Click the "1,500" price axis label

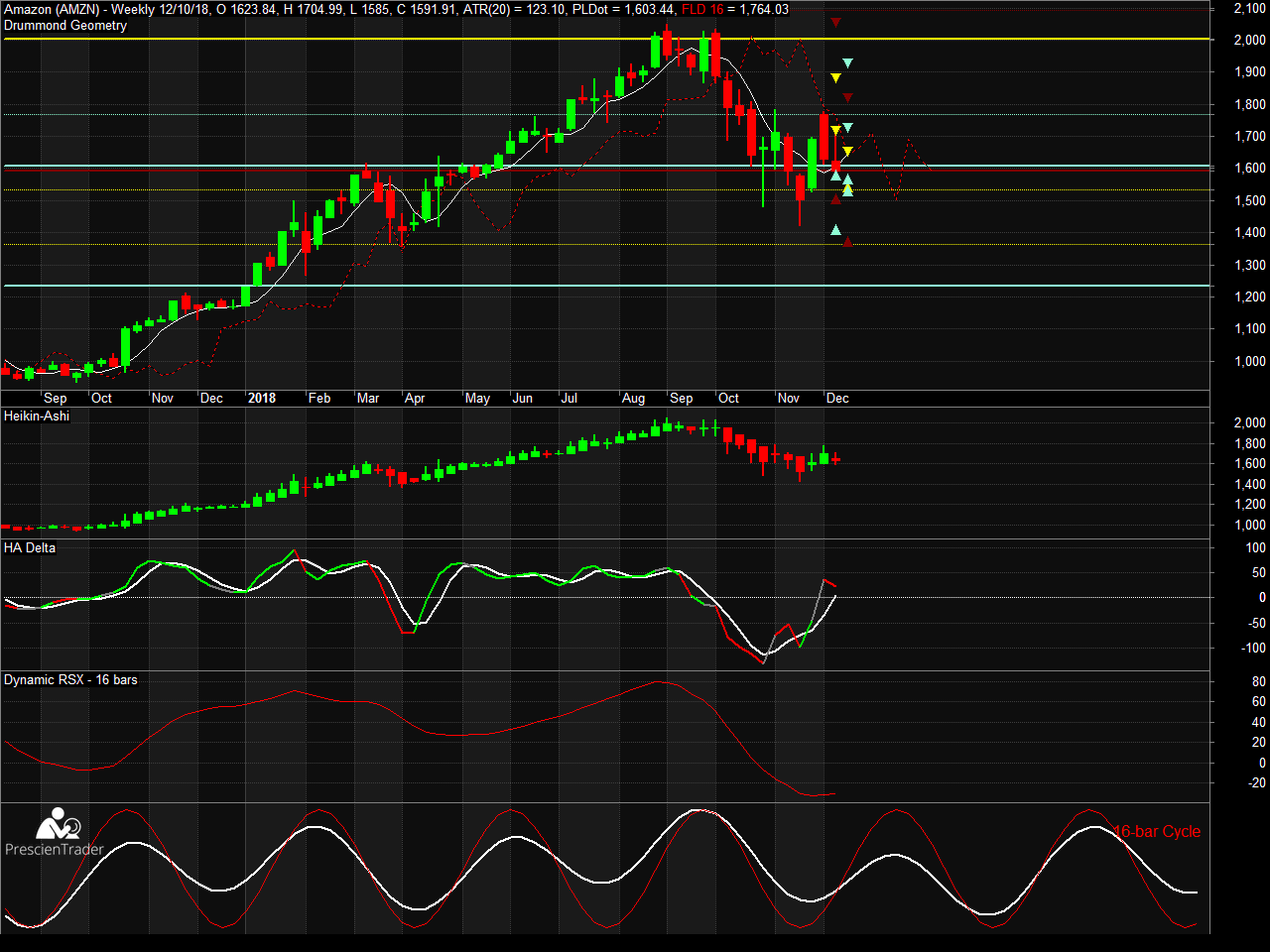(1250, 201)
